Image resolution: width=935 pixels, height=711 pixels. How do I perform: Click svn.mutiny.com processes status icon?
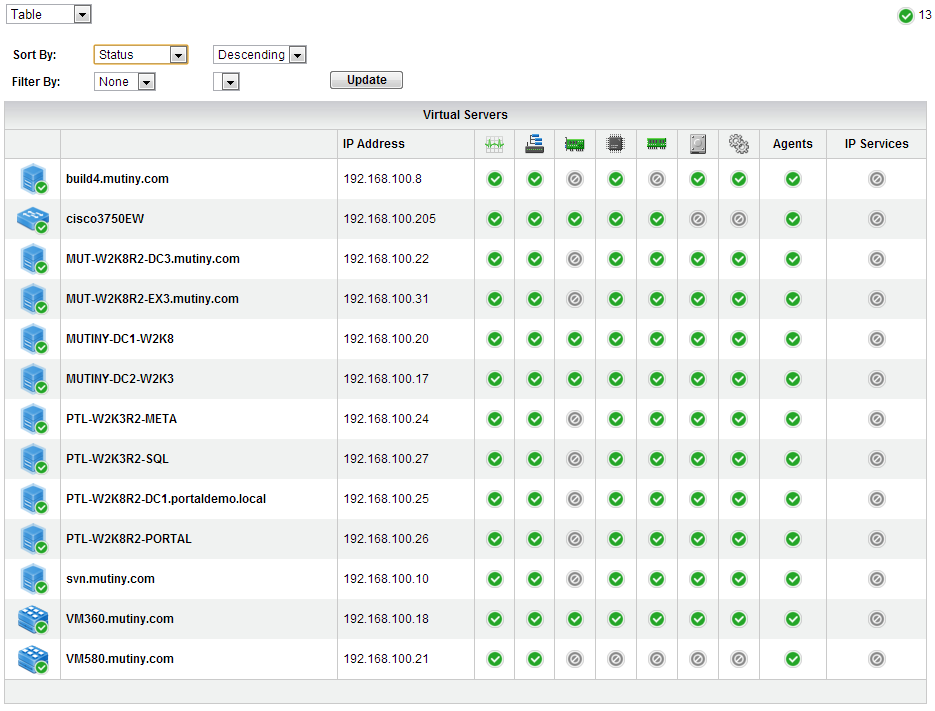click(739, 579)
